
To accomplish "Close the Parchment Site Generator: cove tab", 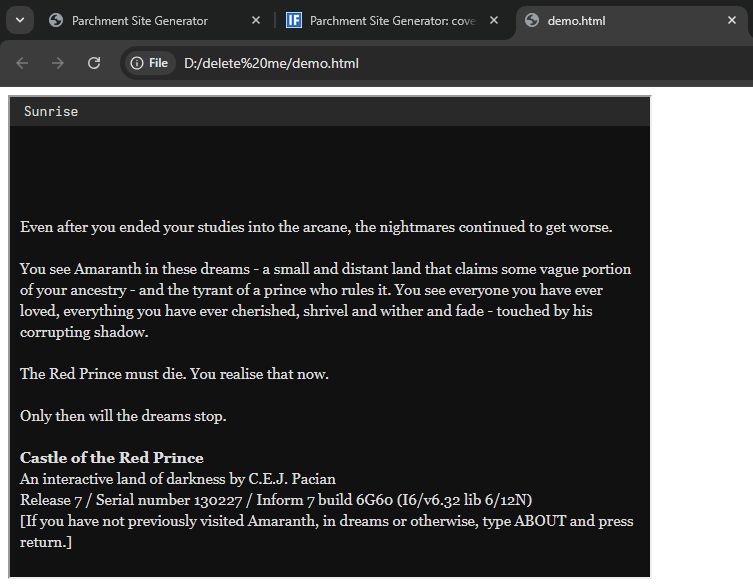I will [494, 20].
